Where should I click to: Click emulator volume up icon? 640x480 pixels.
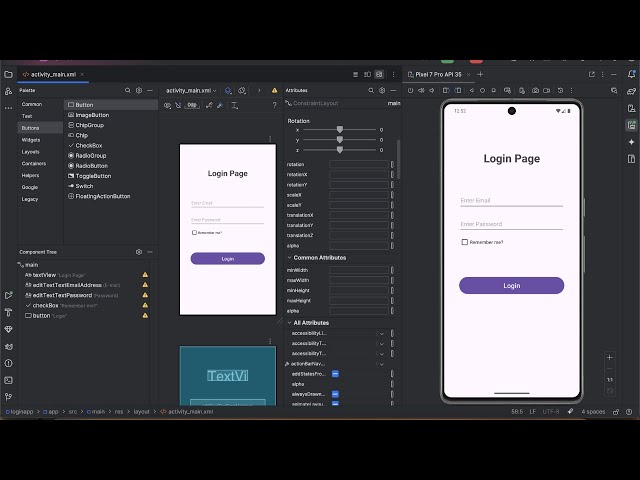click(x=421, y=90)
